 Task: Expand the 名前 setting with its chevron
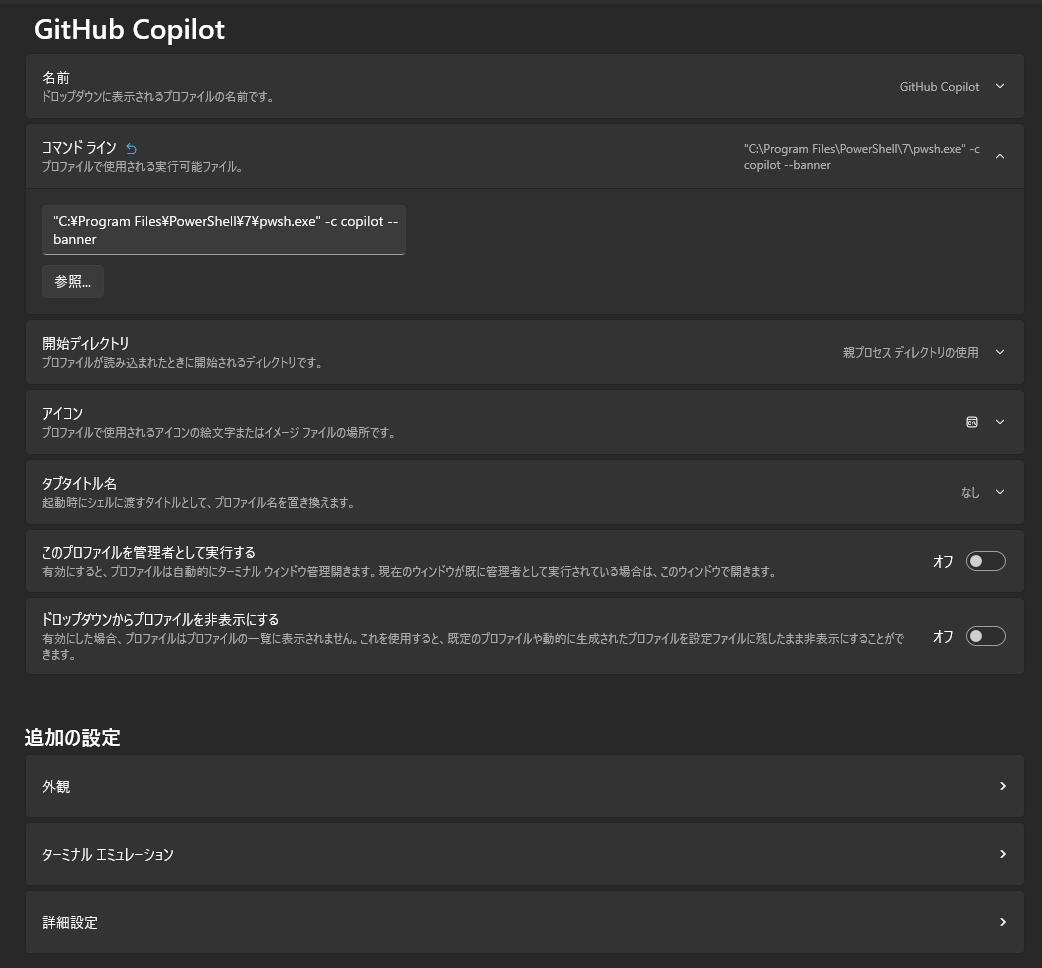pyautogui.click(x=999, y=86)
